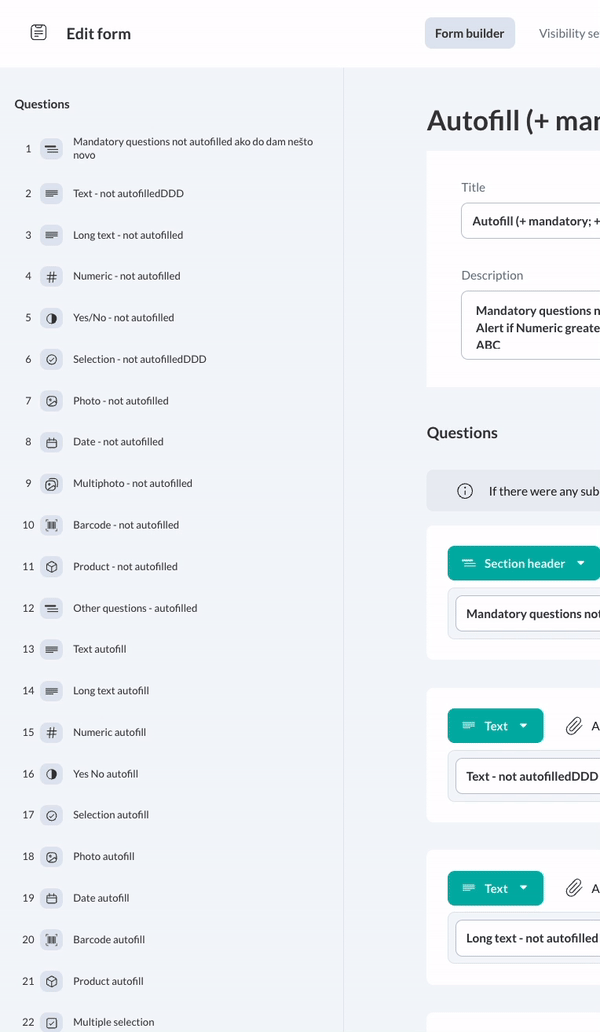Screen dimensions: 600x1032
Task: Open the Section header type dropdown
Action: tap(523, 563)
